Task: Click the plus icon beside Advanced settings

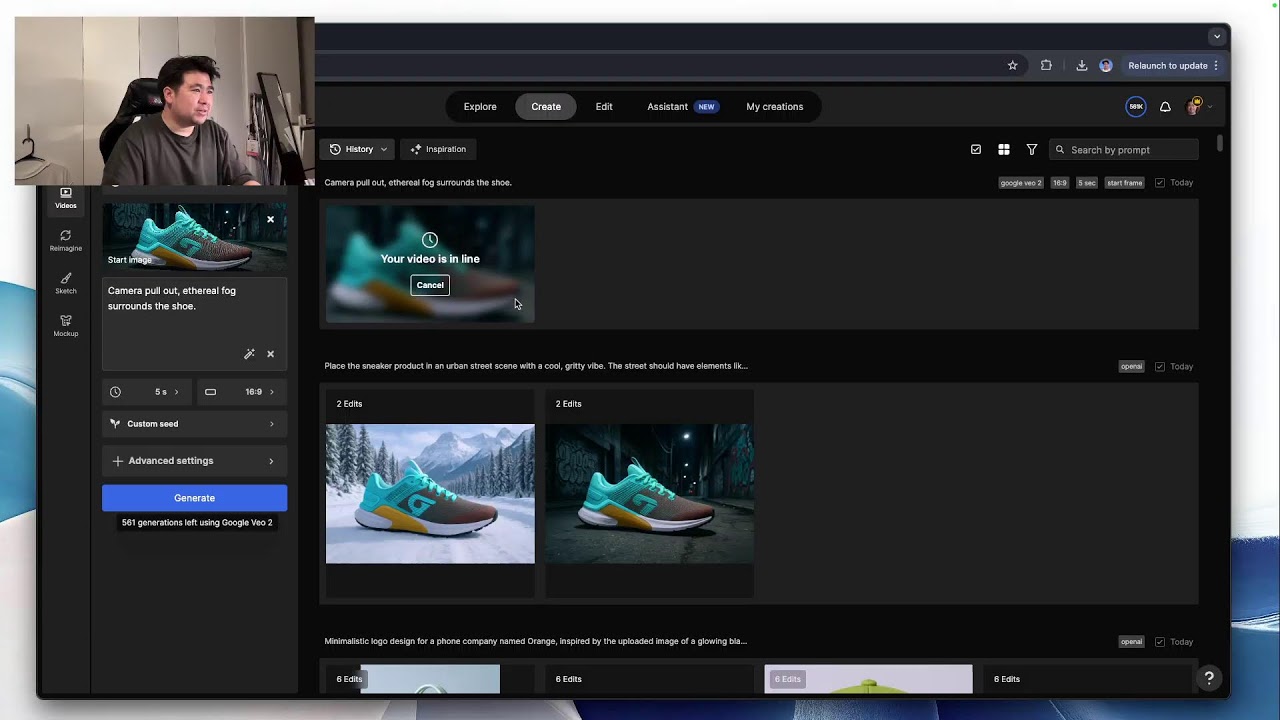Action: point(118,461)
